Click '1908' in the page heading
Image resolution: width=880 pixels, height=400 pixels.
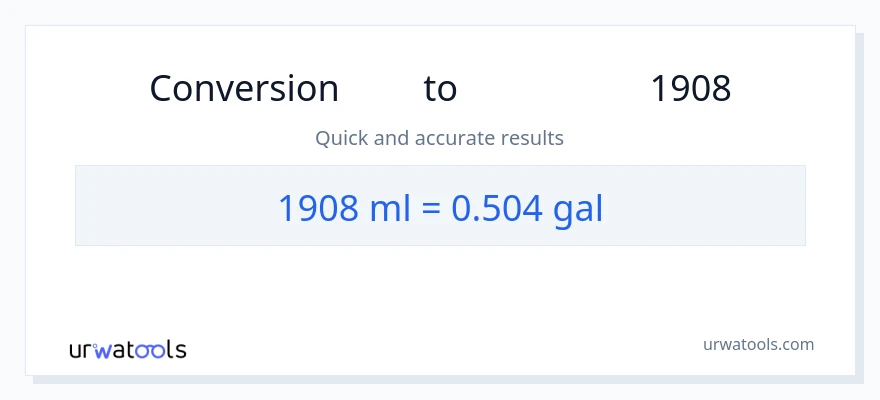pyautogui.click(x=690, y=89)
